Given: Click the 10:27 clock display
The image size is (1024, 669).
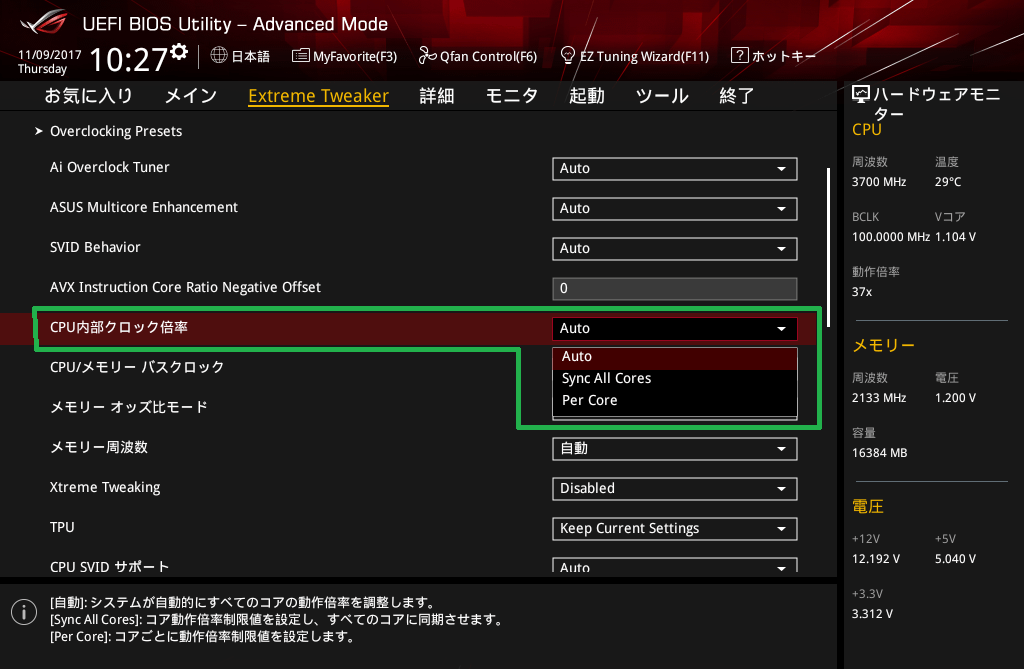Looking at the screenshot, I should click(129, 59).
